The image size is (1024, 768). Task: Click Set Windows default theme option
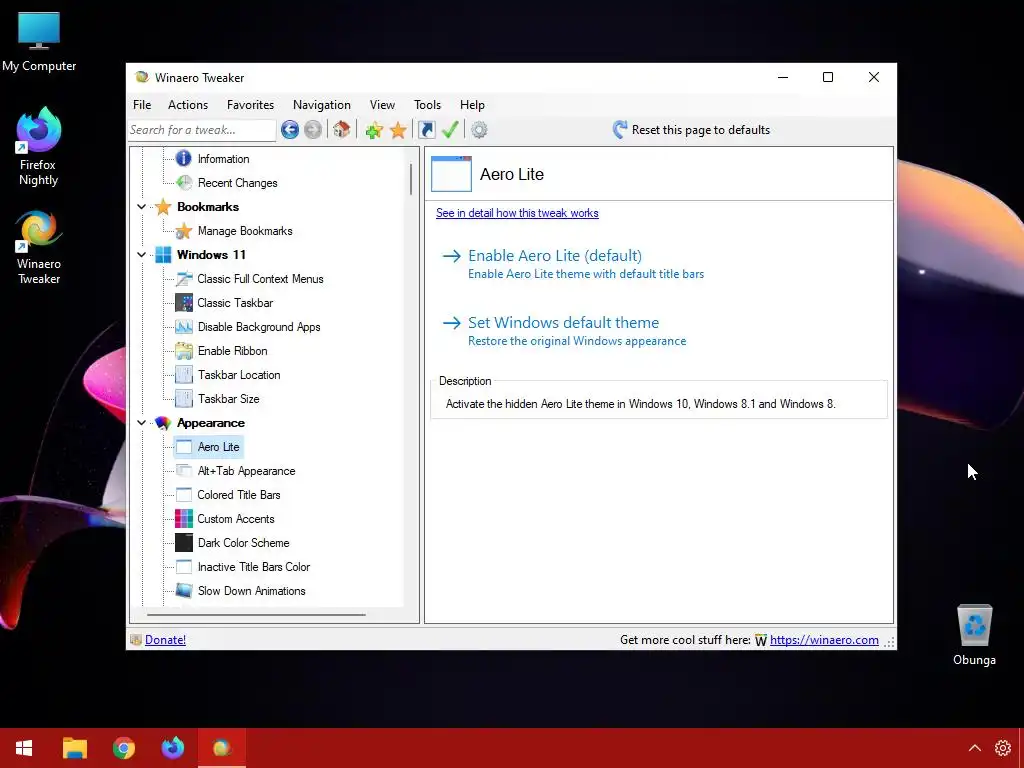point(564,331)
